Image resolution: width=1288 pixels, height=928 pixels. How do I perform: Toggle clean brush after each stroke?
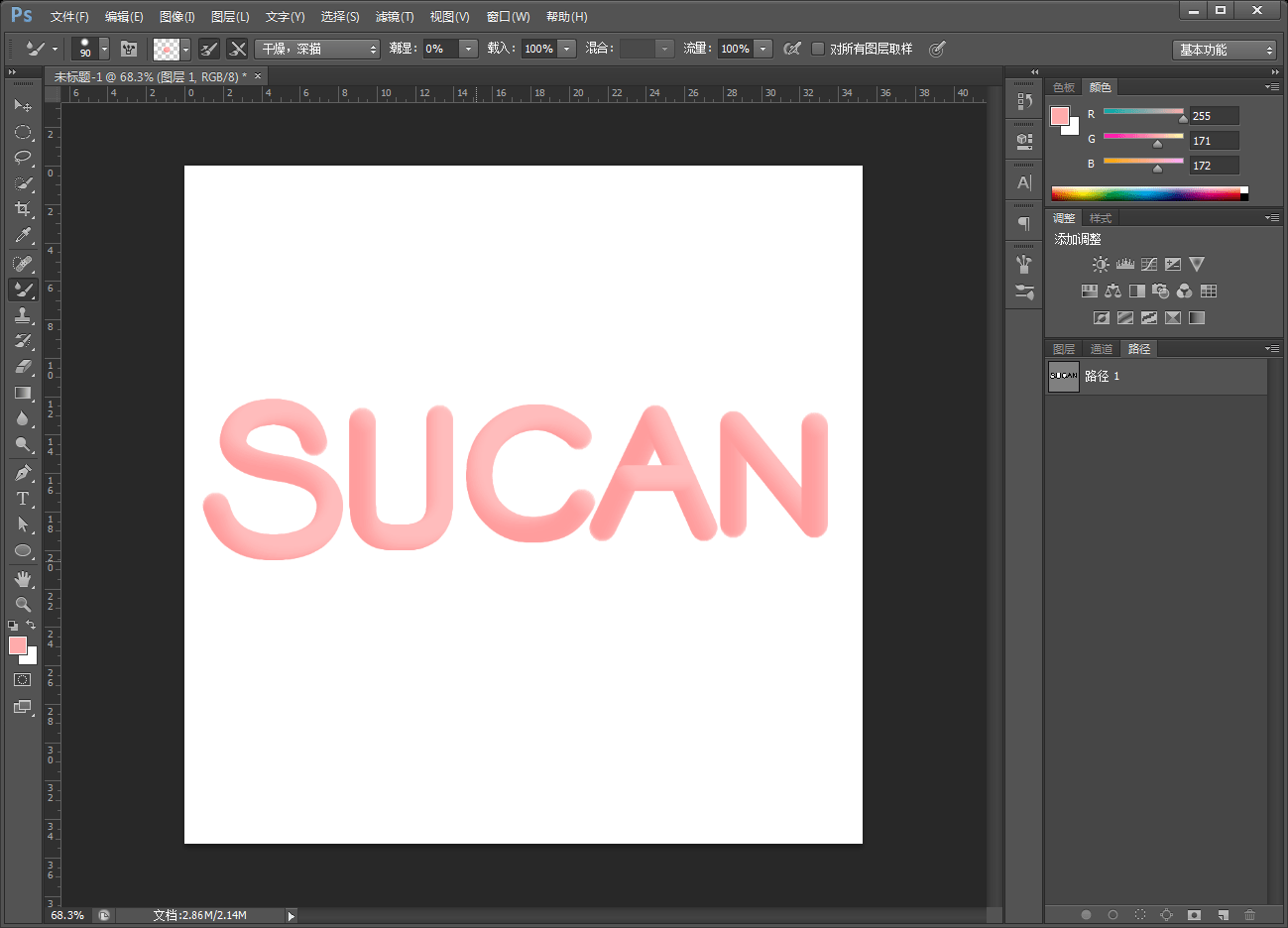[237, 49]
